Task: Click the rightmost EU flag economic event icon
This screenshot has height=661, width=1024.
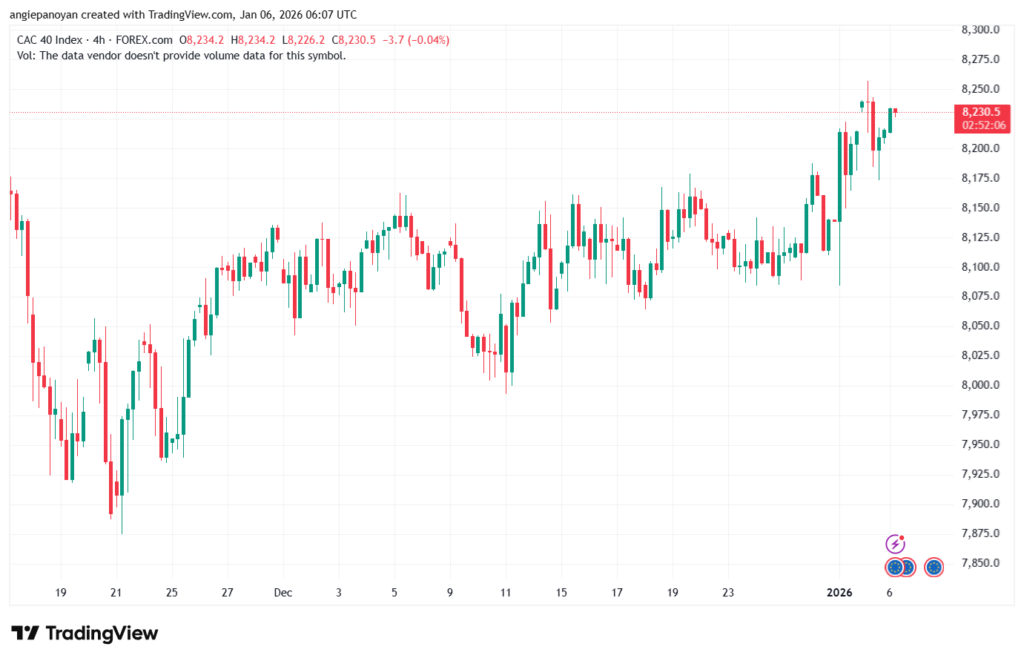Action: pos(934,567)
